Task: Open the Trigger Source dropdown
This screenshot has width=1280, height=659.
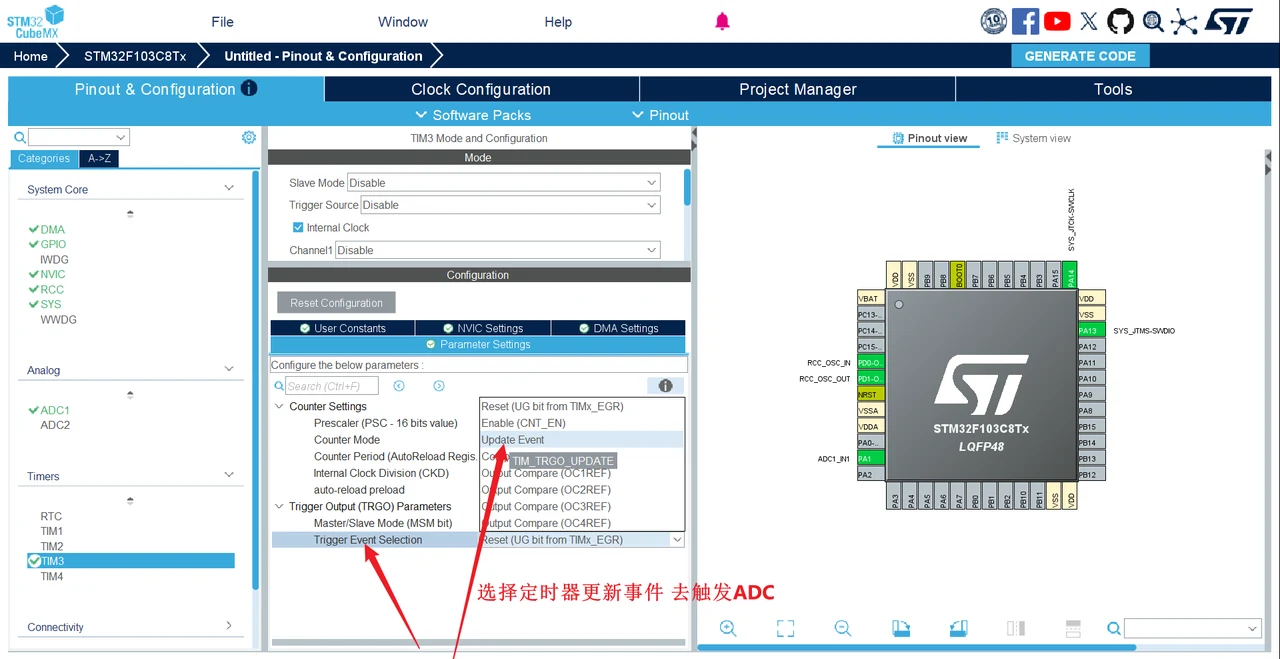Action: click(510, 205)
